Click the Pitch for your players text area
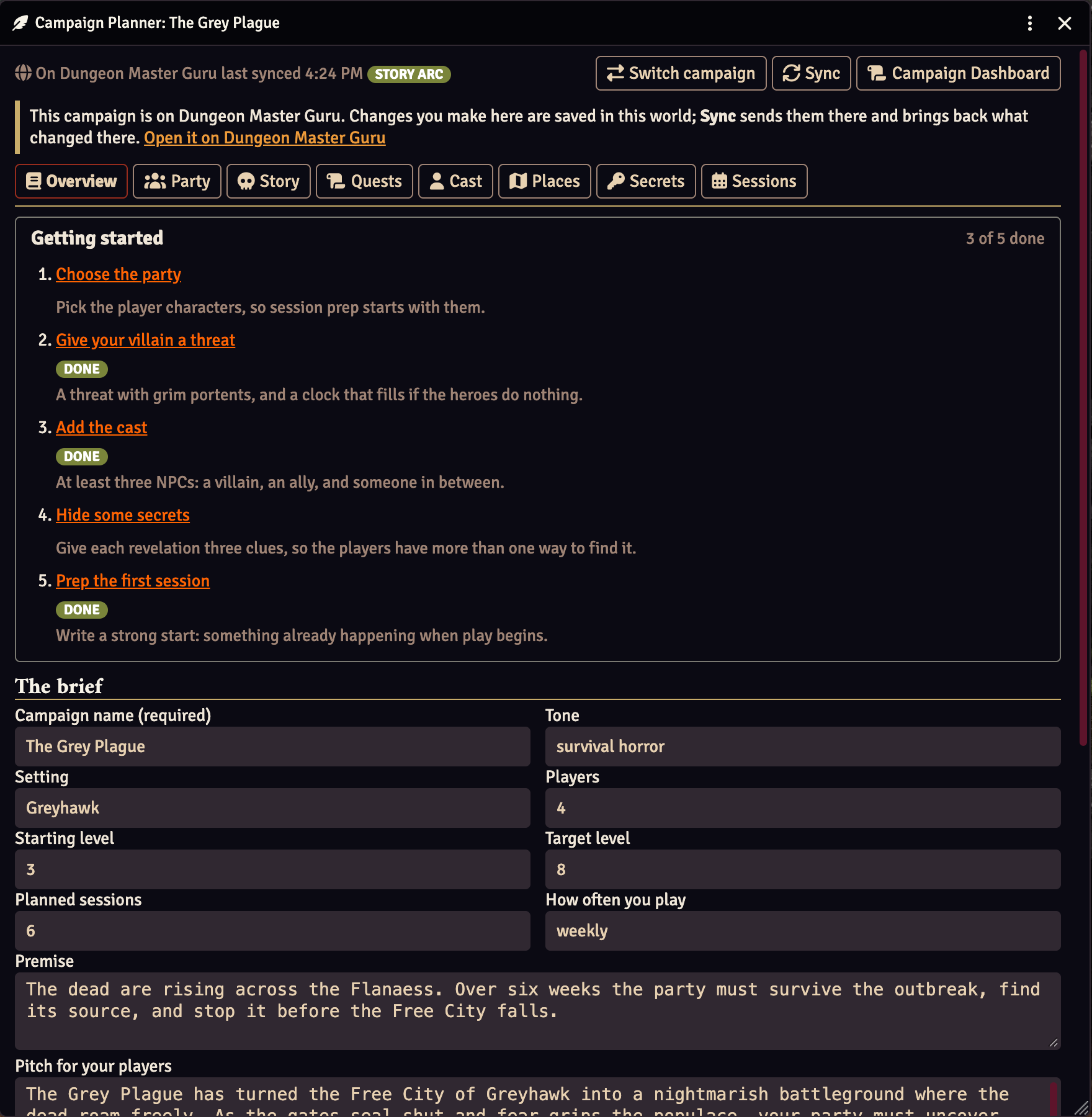This screenshot has height=1117, width=1092. click(538, 1097)
